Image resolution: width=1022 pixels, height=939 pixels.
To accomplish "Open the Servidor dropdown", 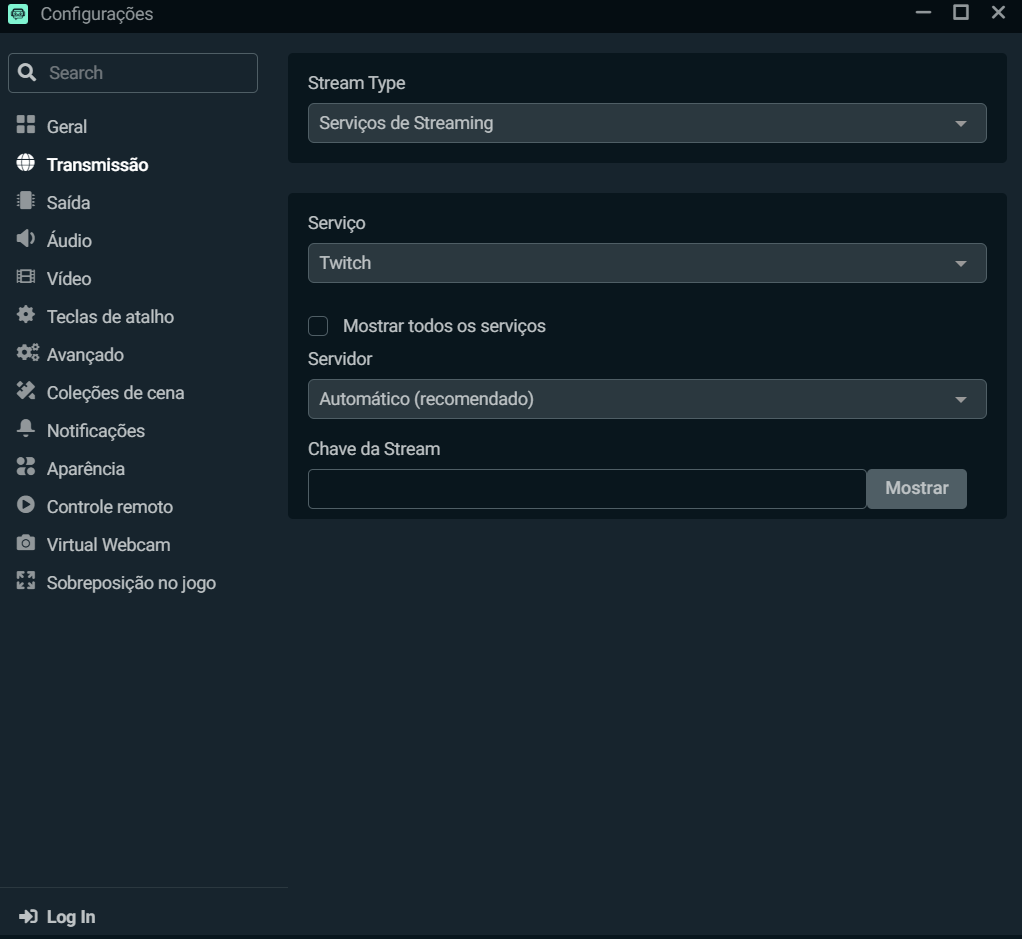I will 647,399.
